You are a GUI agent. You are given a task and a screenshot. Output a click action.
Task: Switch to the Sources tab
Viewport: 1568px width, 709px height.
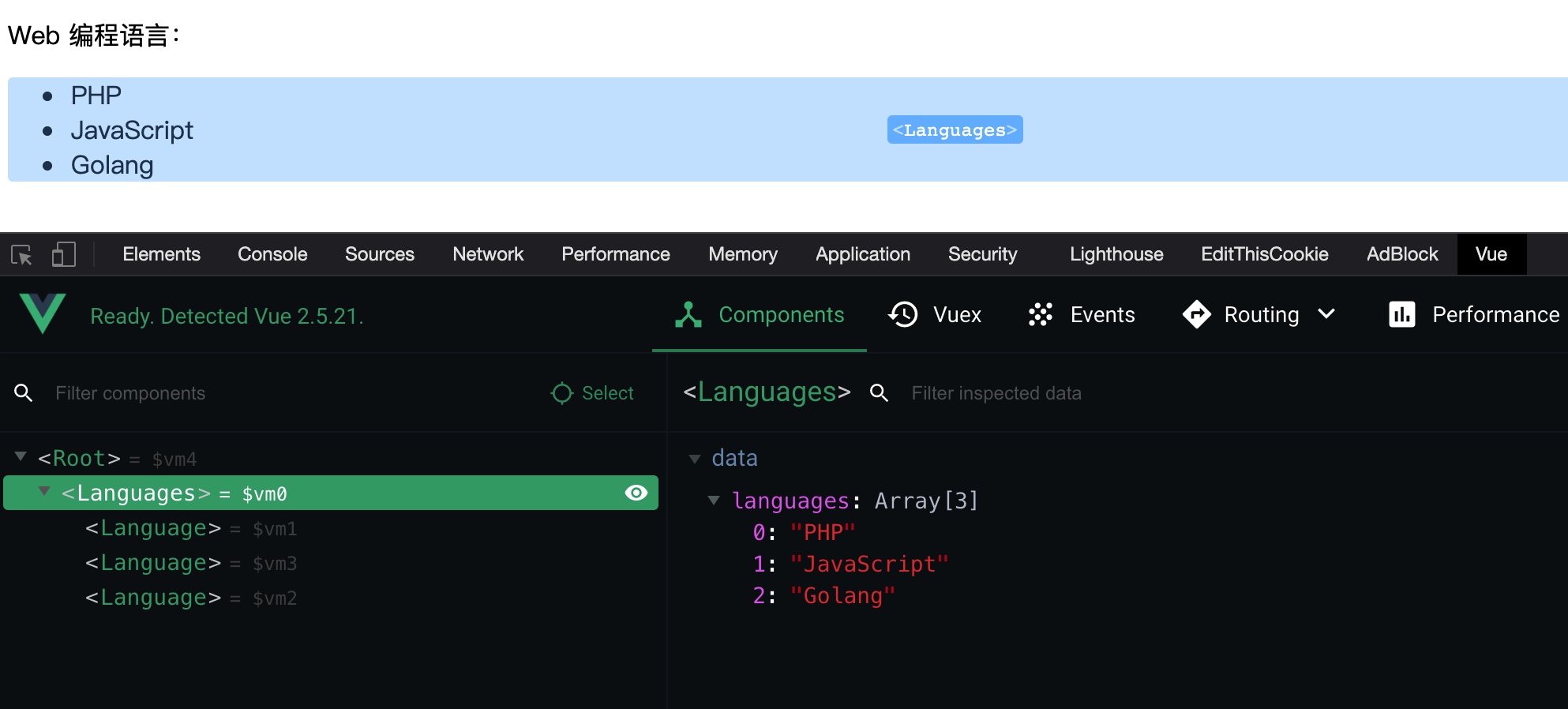pyautogui.click(x=380, y=254)
